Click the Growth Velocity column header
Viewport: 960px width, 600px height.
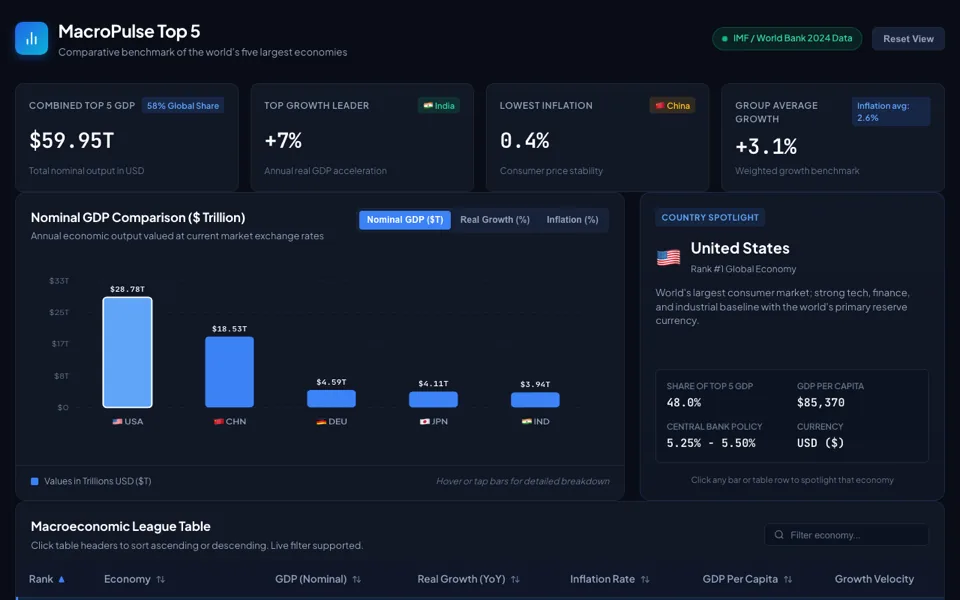click(x=874, y=579)
